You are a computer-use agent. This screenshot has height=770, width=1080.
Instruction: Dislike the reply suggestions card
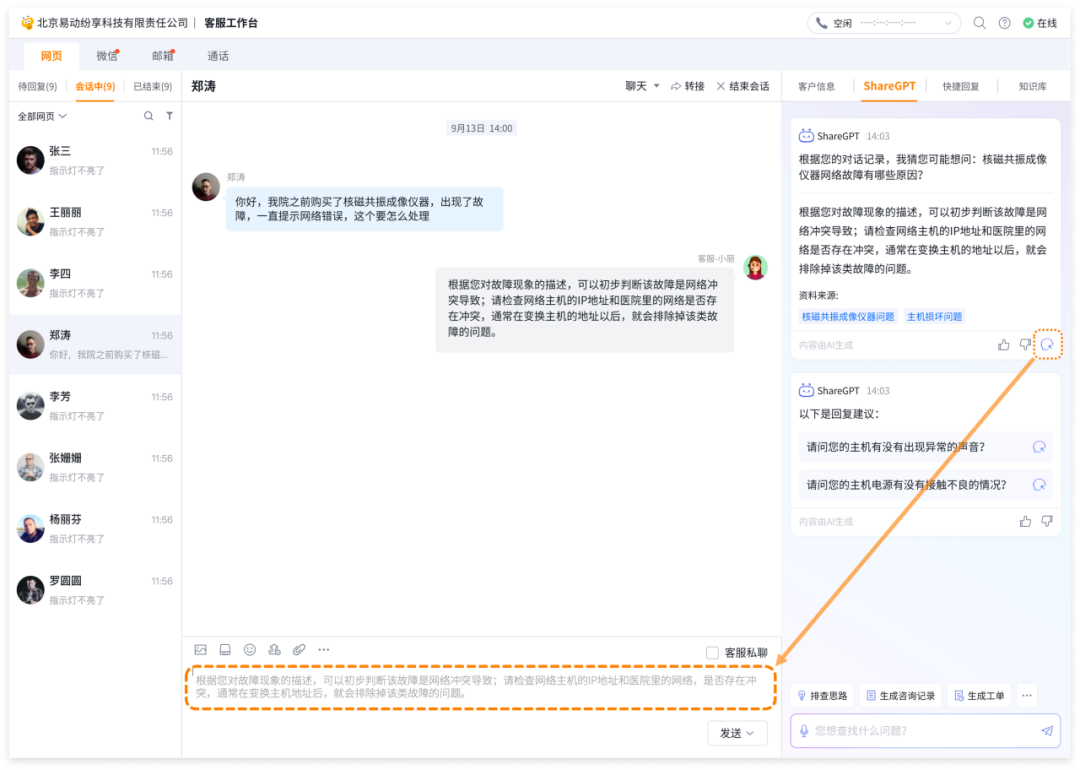click(x=1047, y=521)
